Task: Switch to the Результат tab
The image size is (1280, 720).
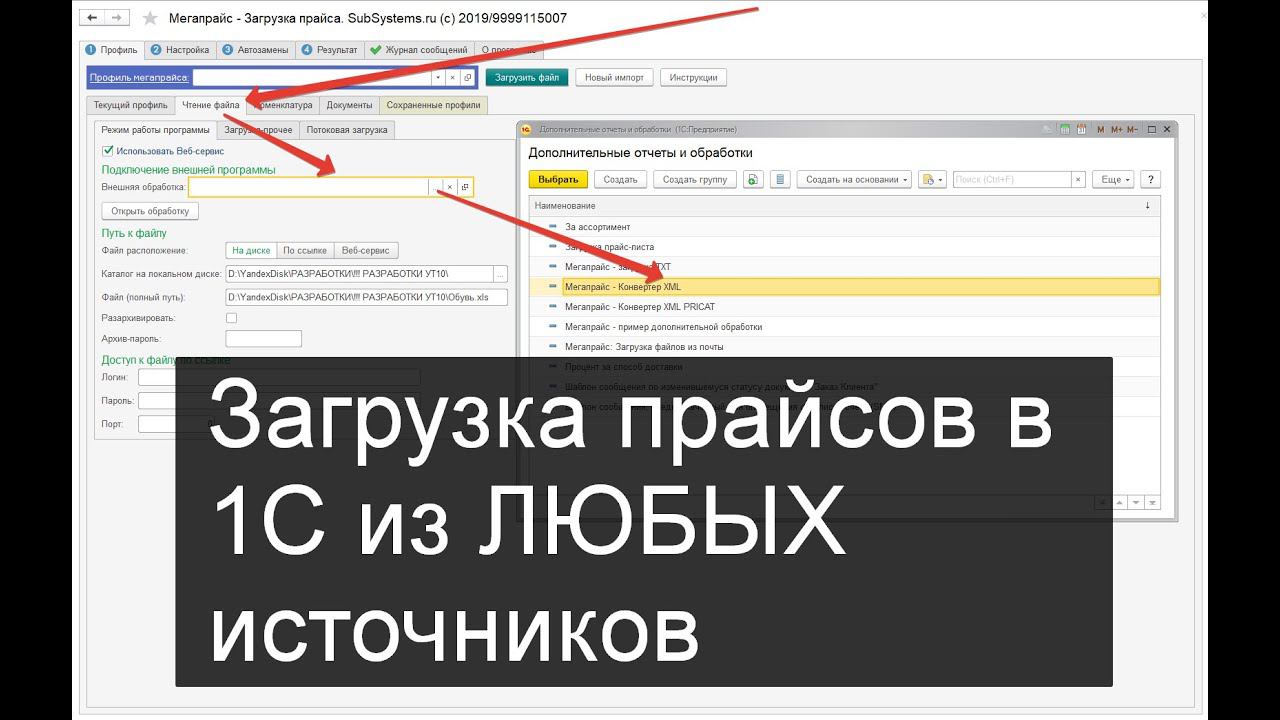Action: pyautogui.click(x=329, y=49)
